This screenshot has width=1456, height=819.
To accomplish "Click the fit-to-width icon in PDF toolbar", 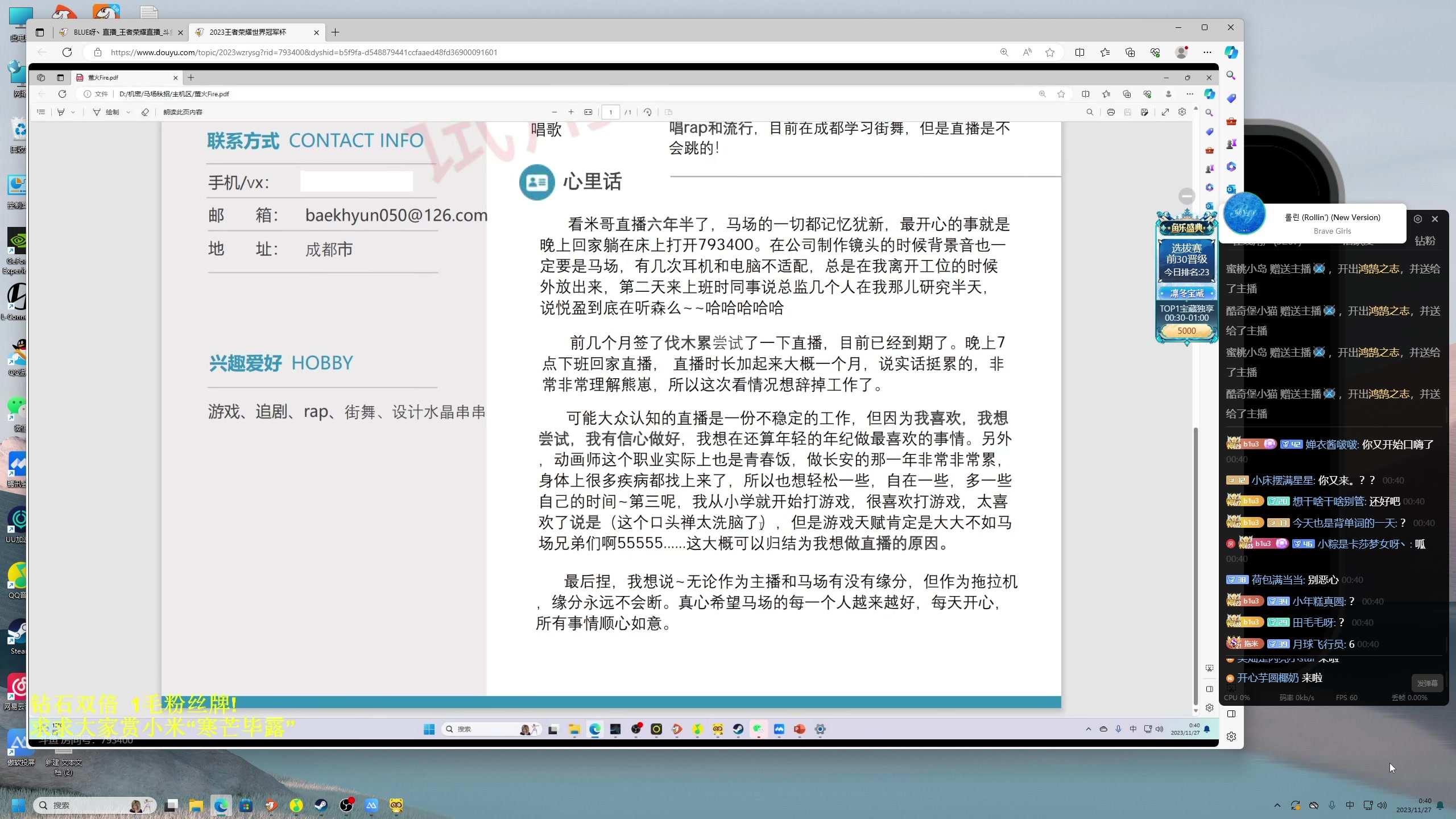I will (588, 112).
